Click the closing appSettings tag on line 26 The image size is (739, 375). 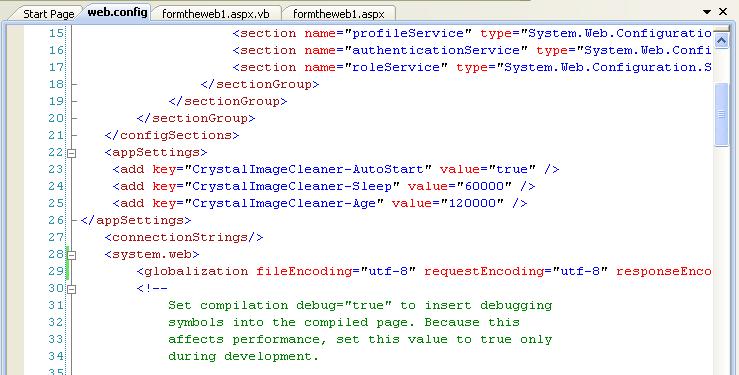coord(136,220)
